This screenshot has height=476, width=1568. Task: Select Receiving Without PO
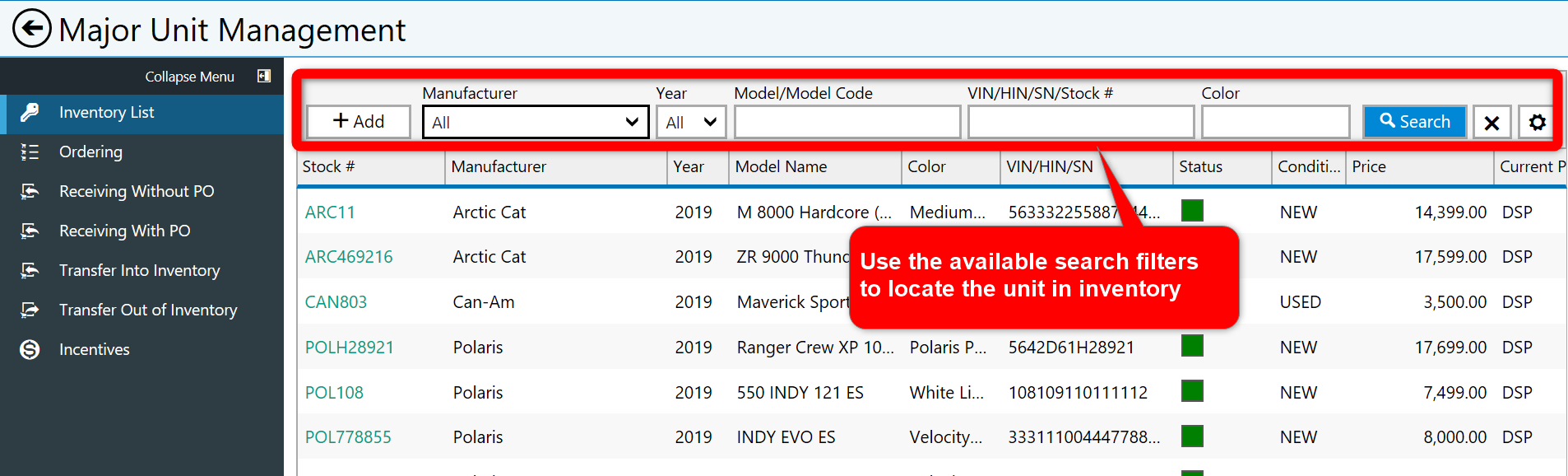click(141, 191)
